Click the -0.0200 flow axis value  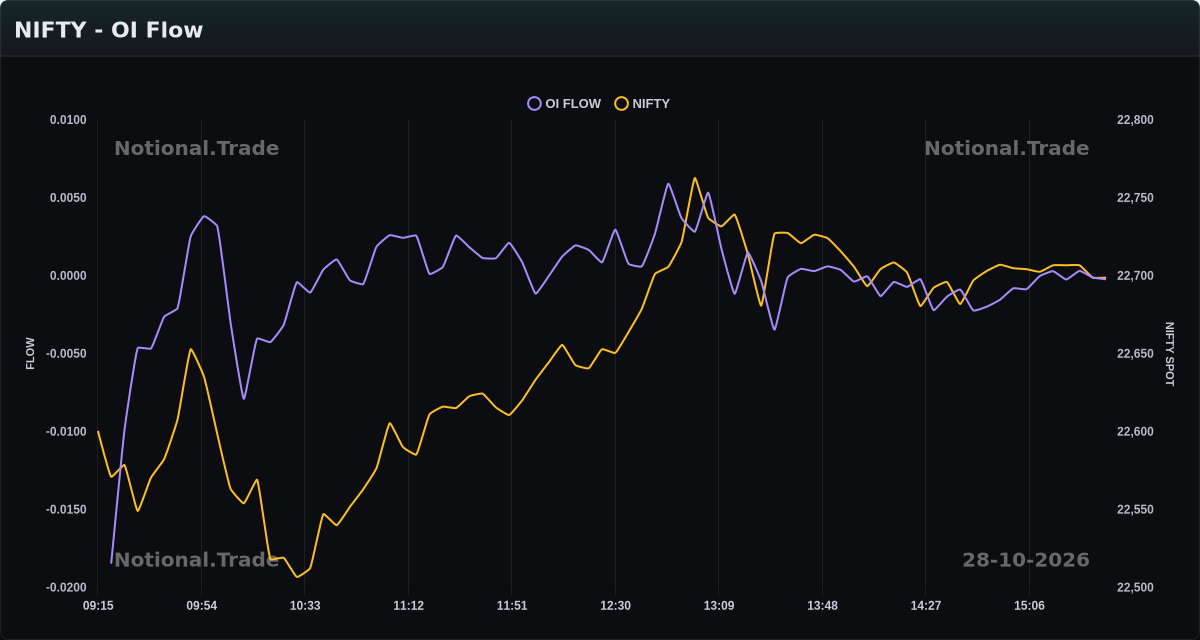(x=66, y=588)
